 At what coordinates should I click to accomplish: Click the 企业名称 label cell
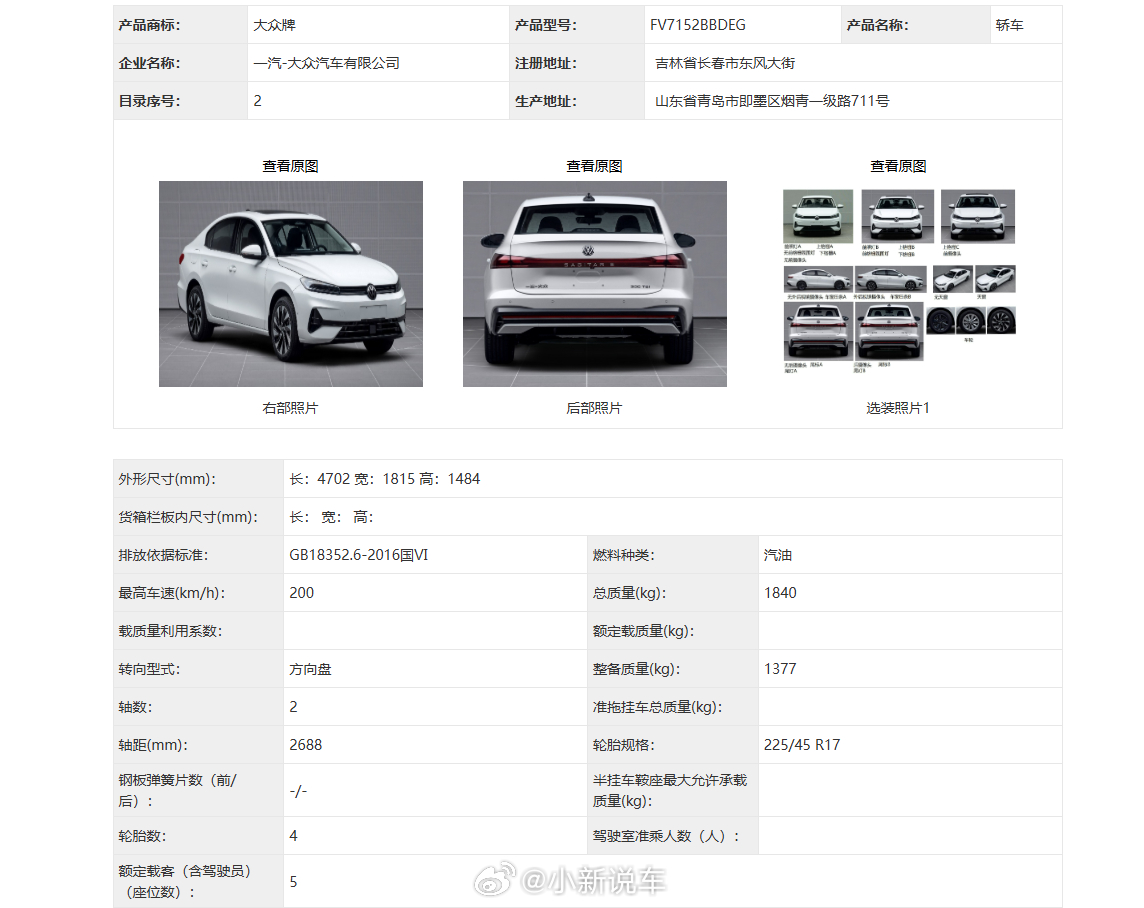(x=180, y=63)
